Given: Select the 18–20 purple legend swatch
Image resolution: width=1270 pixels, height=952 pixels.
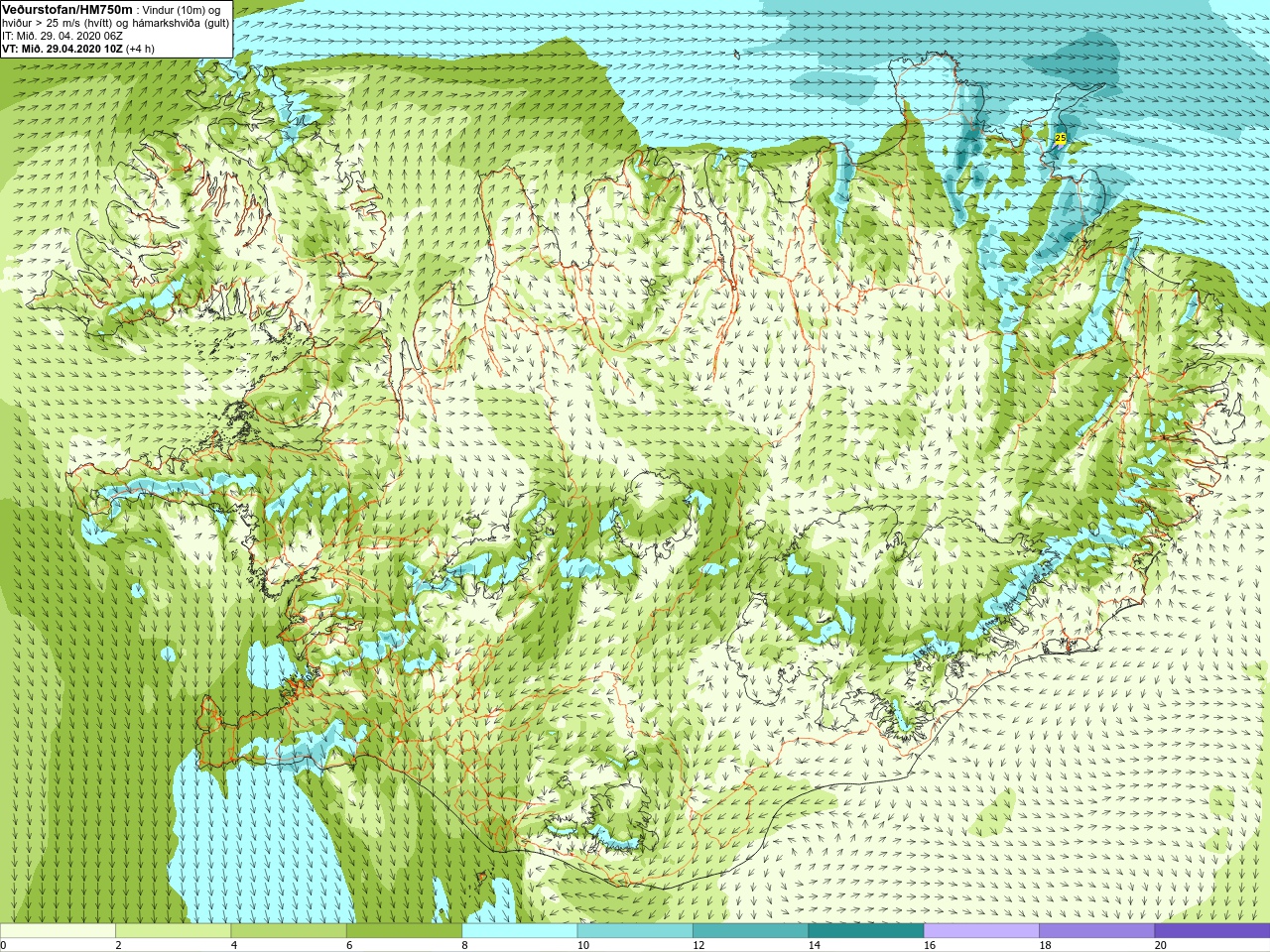Looking at the screenshot, I should point(1096,931).
